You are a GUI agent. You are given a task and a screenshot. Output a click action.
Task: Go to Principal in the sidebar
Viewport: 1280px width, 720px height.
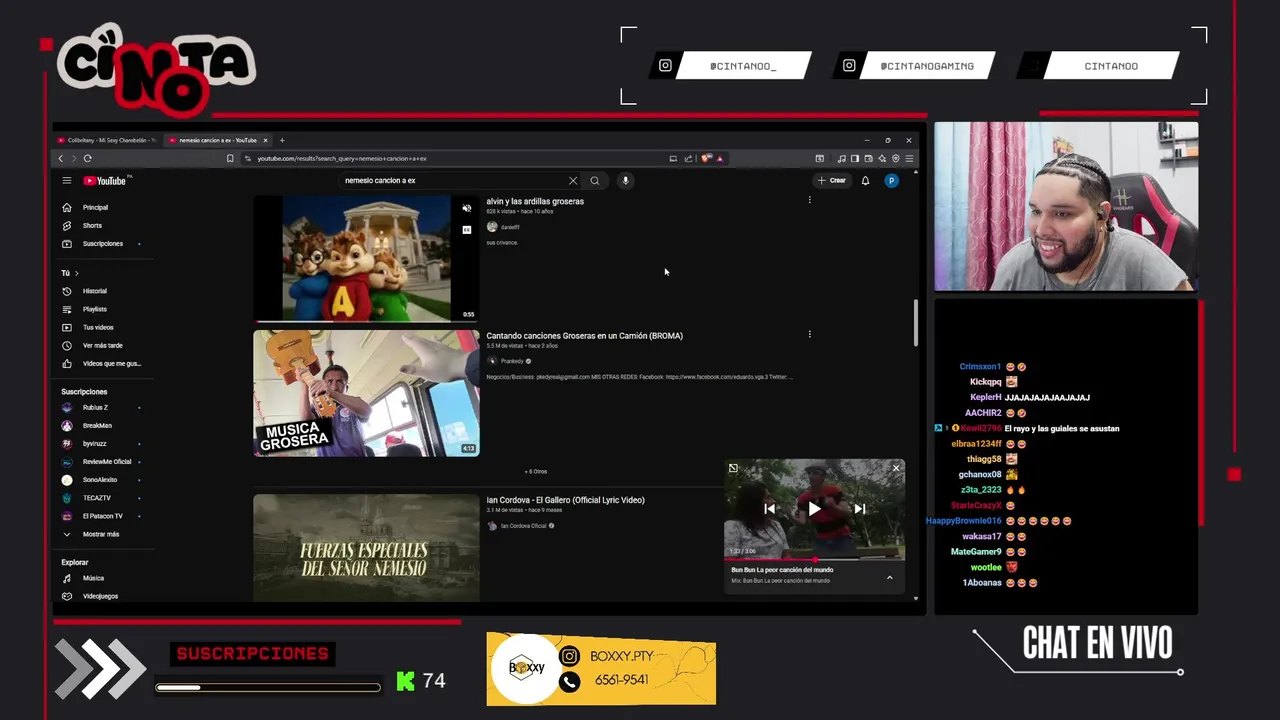pos(95,207)
